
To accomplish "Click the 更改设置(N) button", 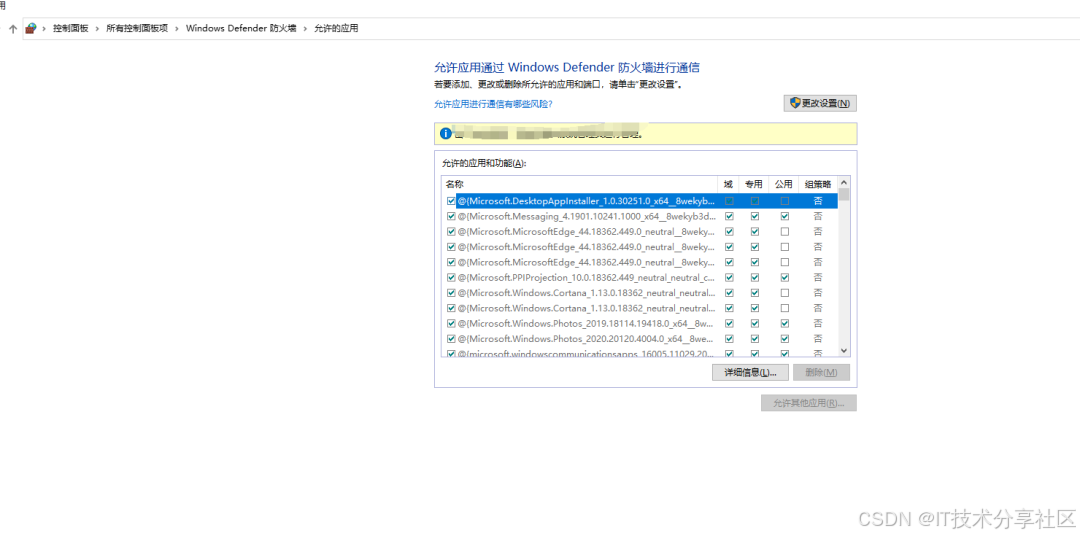I will pos(820,103).
